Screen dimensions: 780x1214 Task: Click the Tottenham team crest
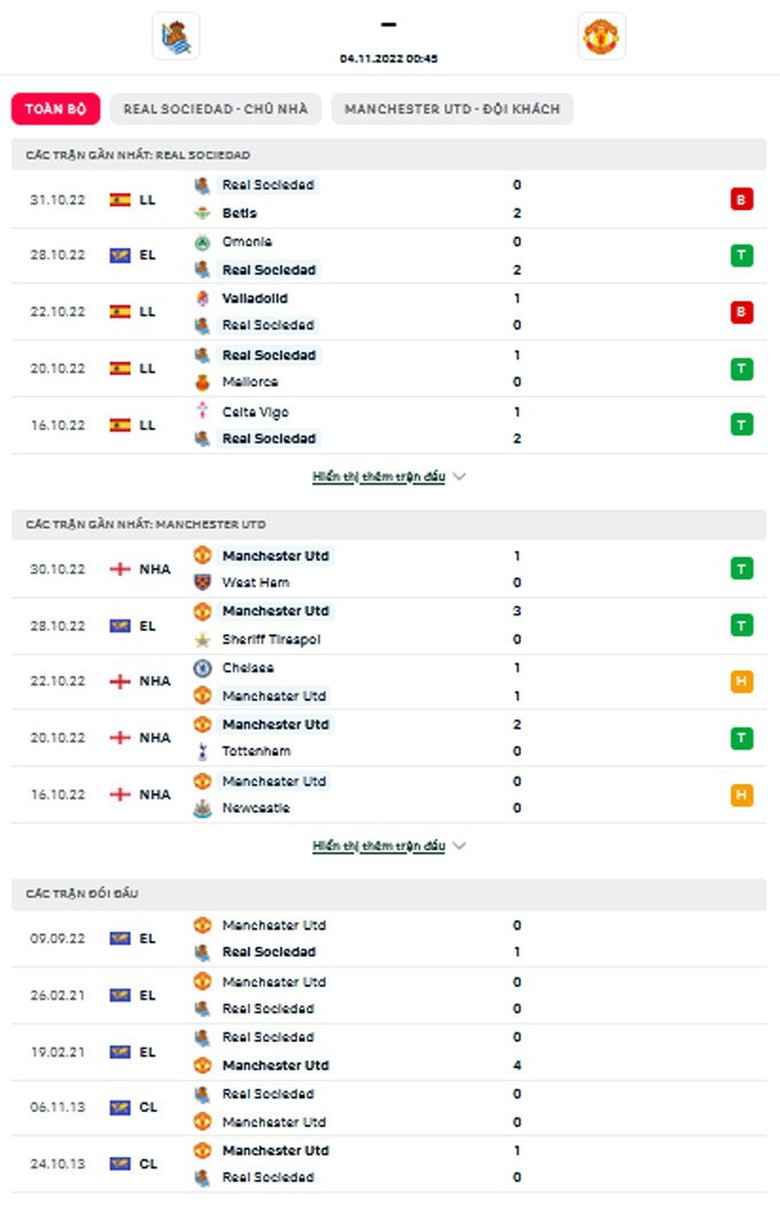coord(202,751)
